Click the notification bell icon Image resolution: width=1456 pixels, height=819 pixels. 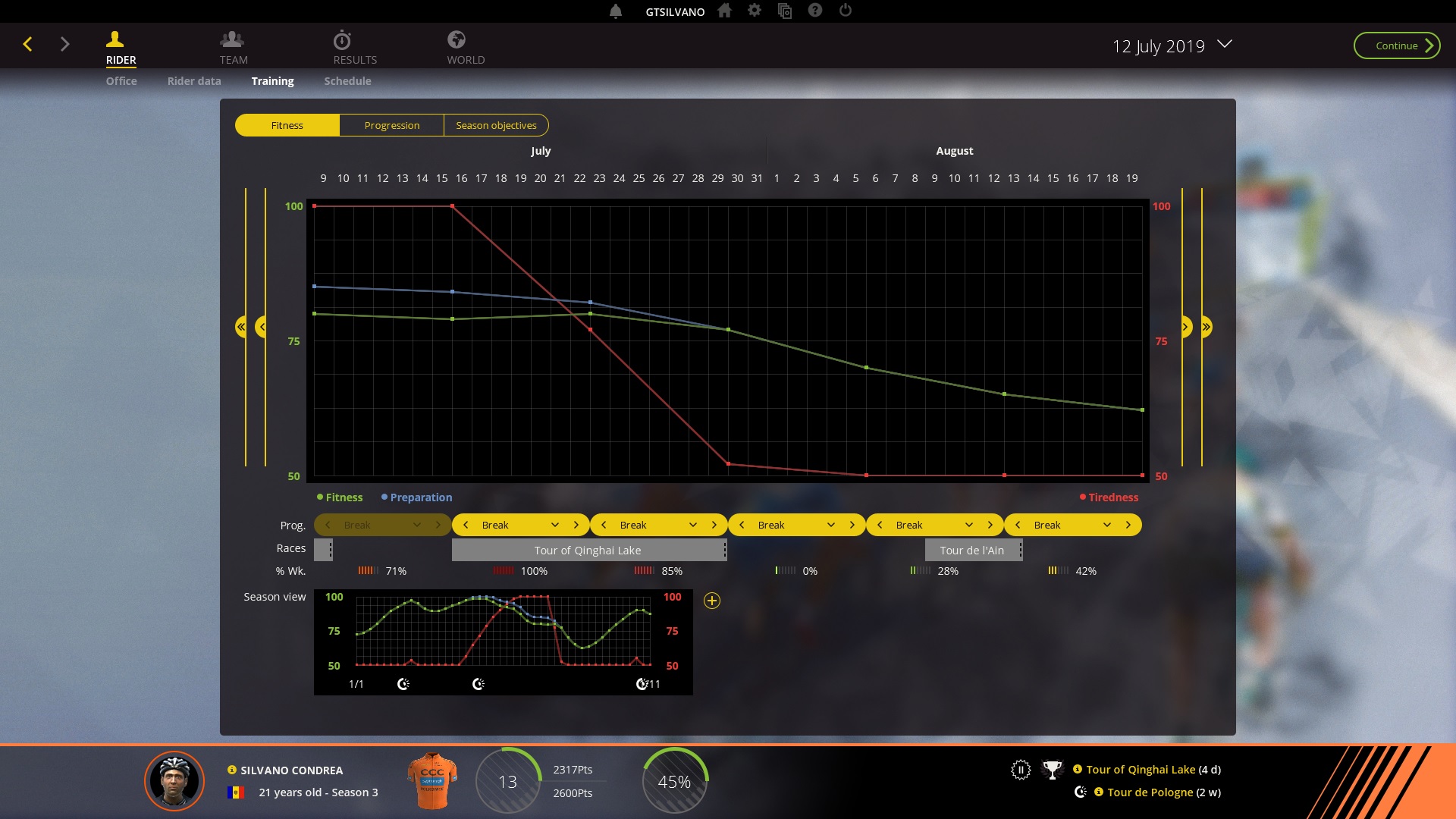pos(616,11)
